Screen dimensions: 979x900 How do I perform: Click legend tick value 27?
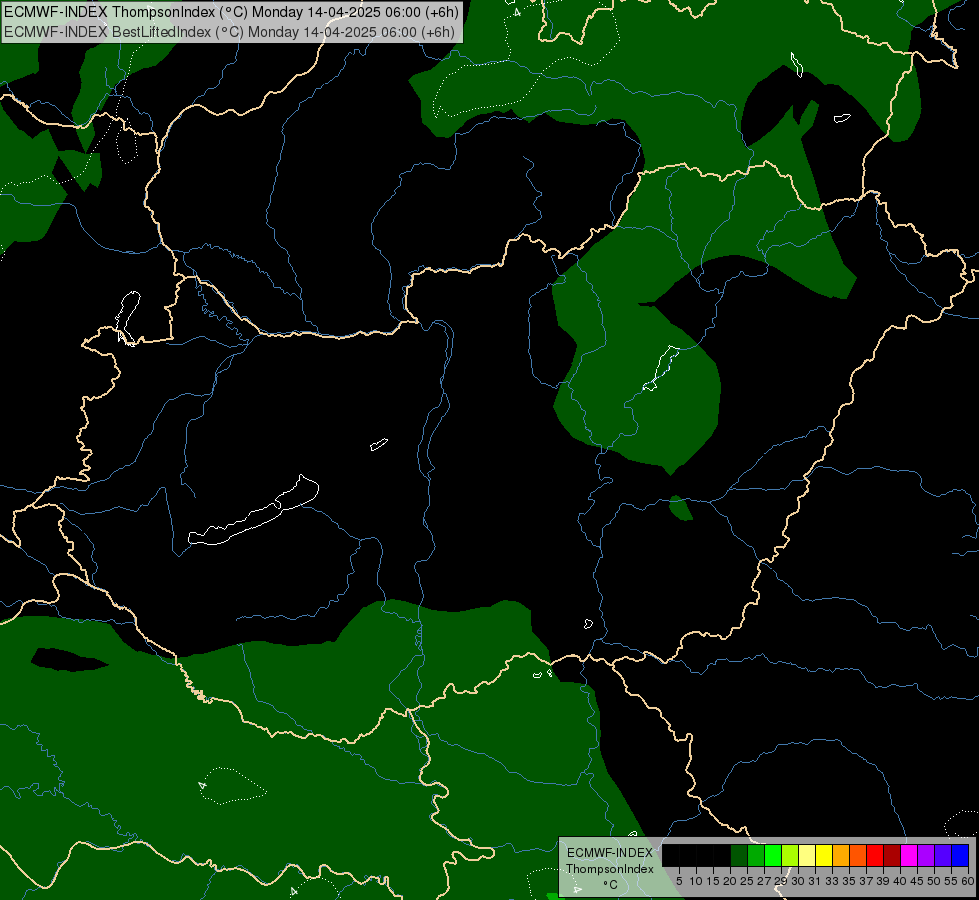pyautogui.click(x=764, y=881)
